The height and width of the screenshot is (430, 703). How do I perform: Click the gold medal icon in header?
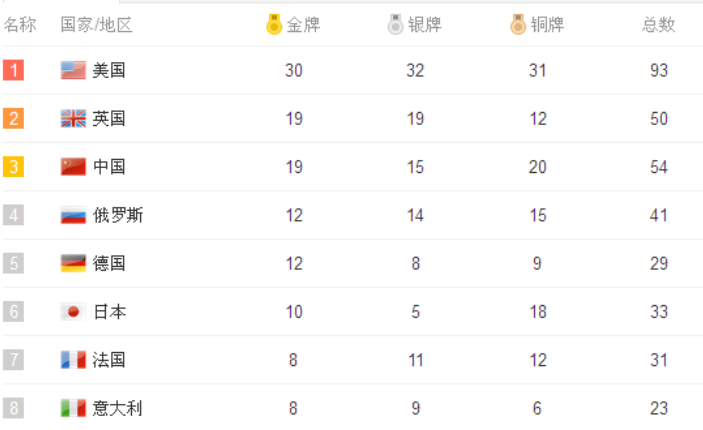(274, 25)
